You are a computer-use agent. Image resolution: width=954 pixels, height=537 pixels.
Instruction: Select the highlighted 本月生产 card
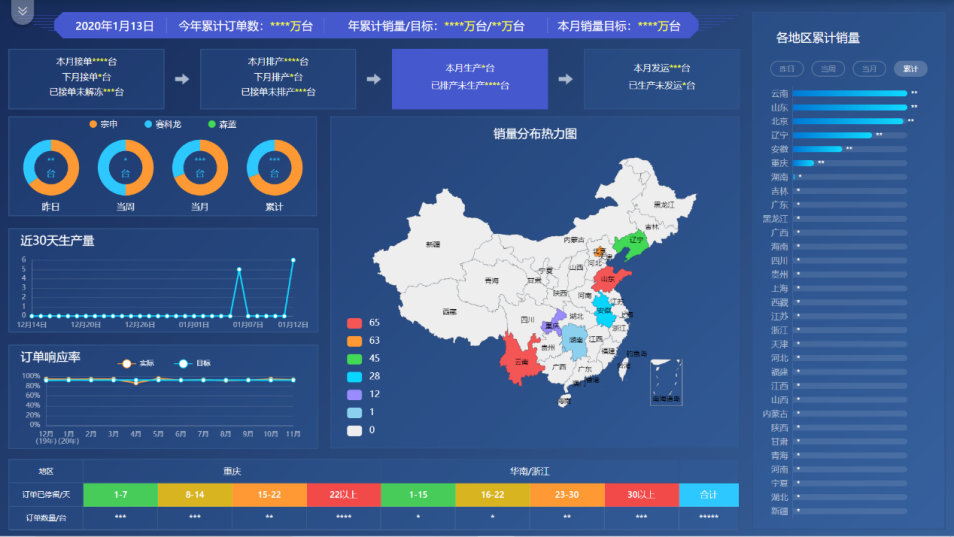pyautogui.click(x=469, y=77)
